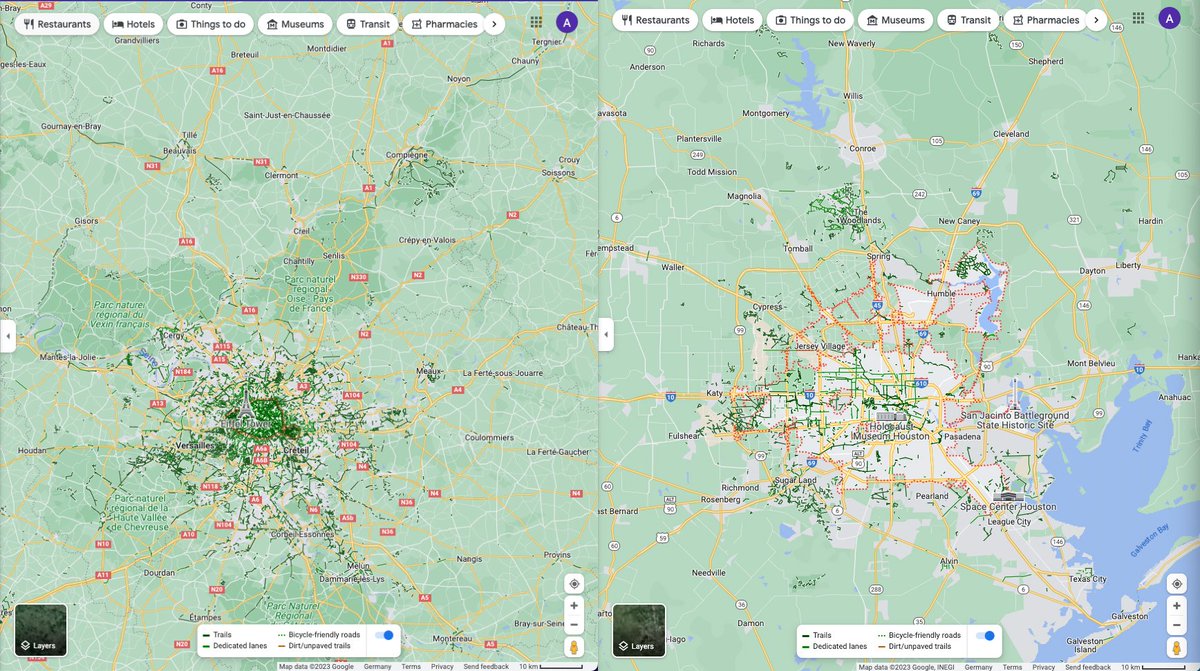Select Hotels chip on Houston map
1200x671 pixels.
coord(732,20)
